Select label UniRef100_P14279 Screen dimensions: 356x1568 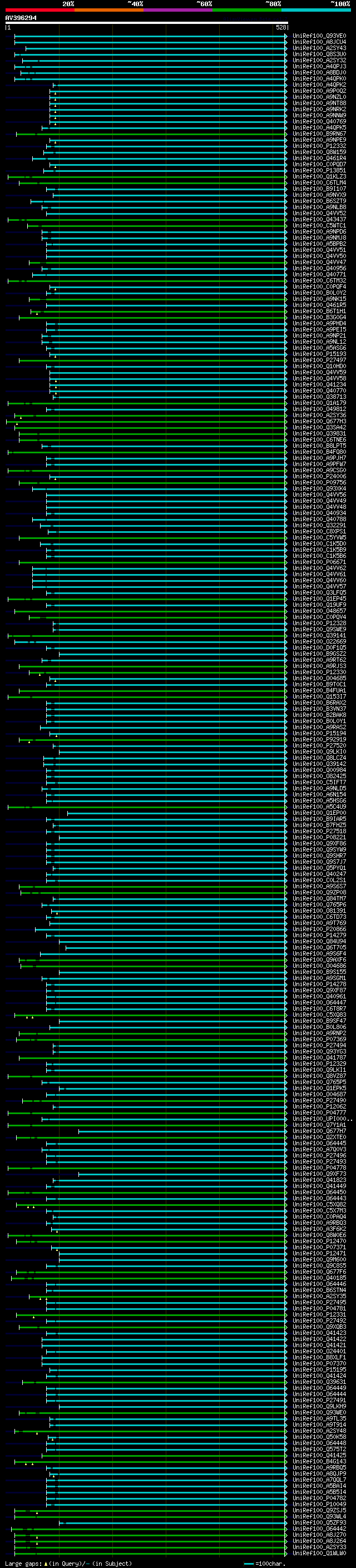(319, 935)
